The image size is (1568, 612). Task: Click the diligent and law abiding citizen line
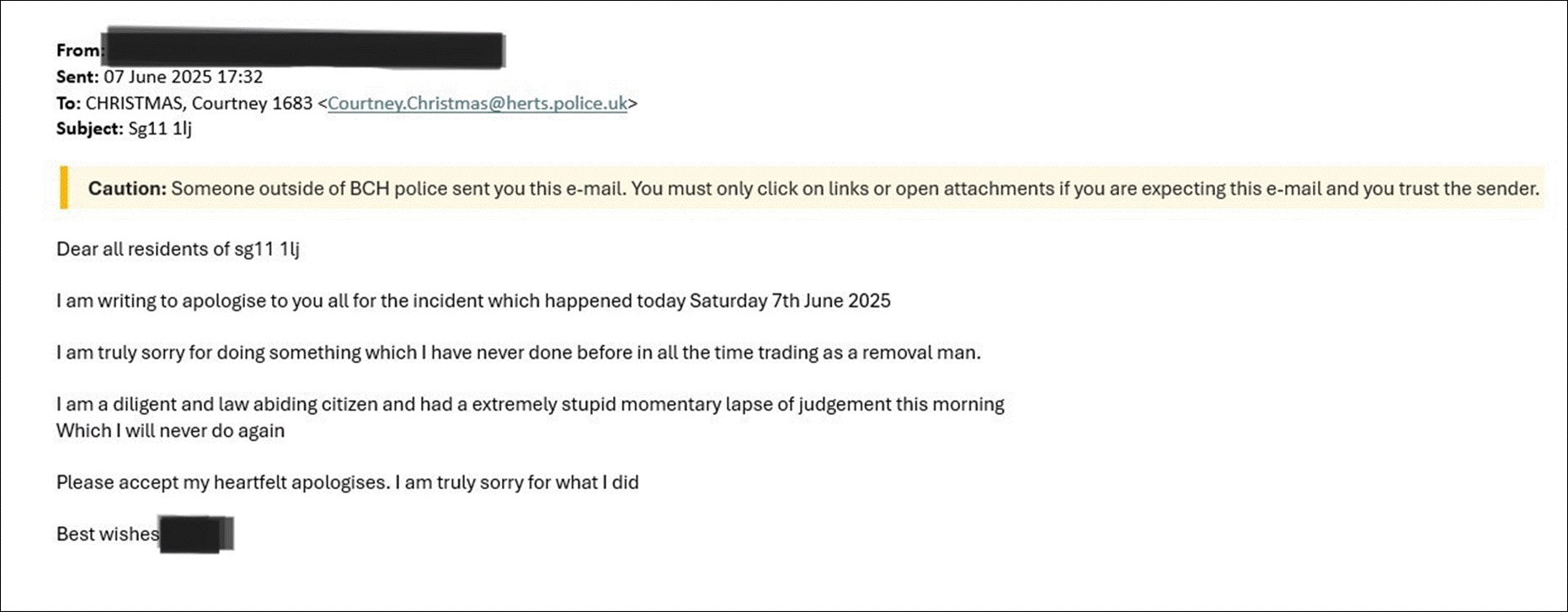531,405
